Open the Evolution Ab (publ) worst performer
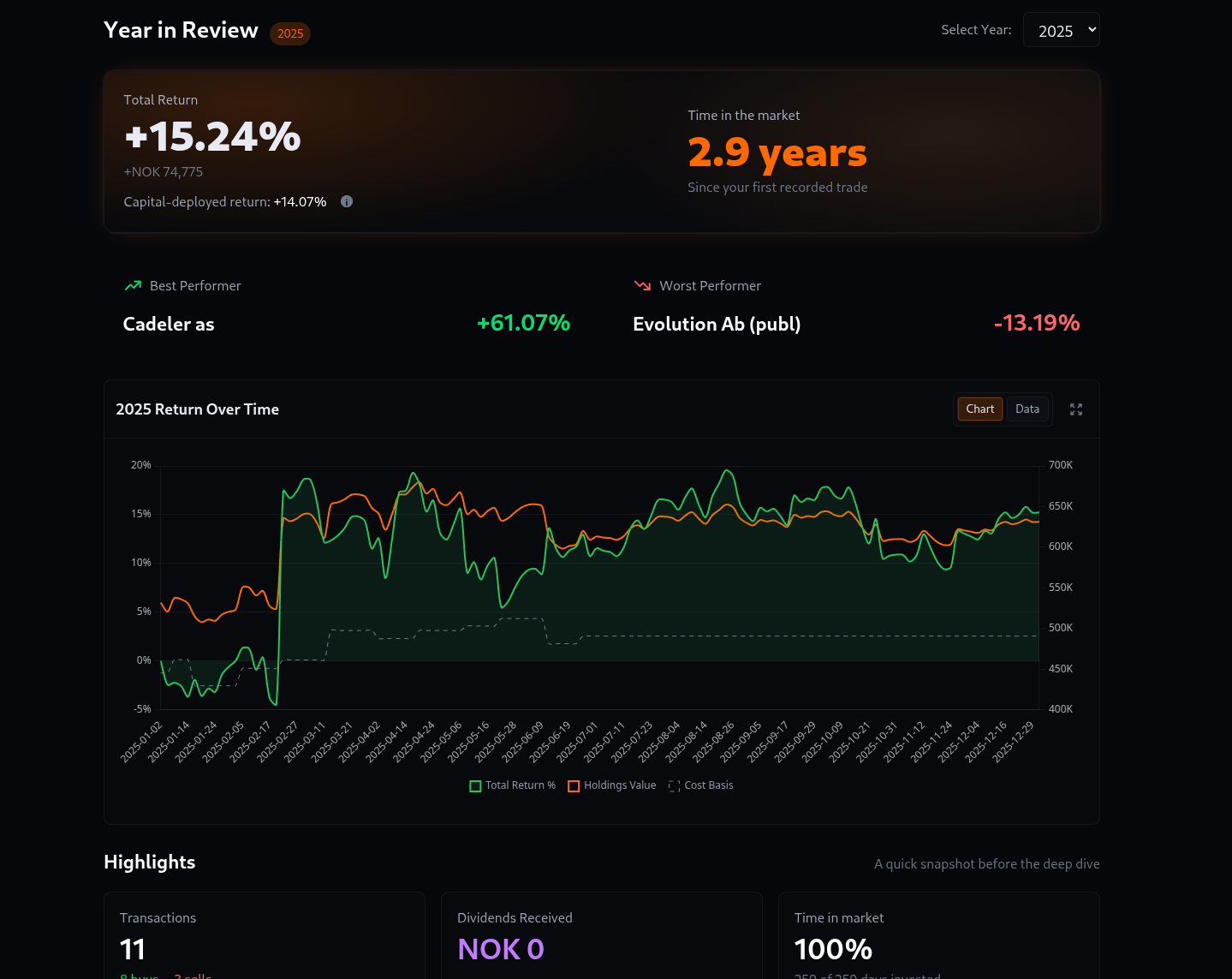Screen dimensions: 1232x979 pyautogui.click(x=717, y=325)
